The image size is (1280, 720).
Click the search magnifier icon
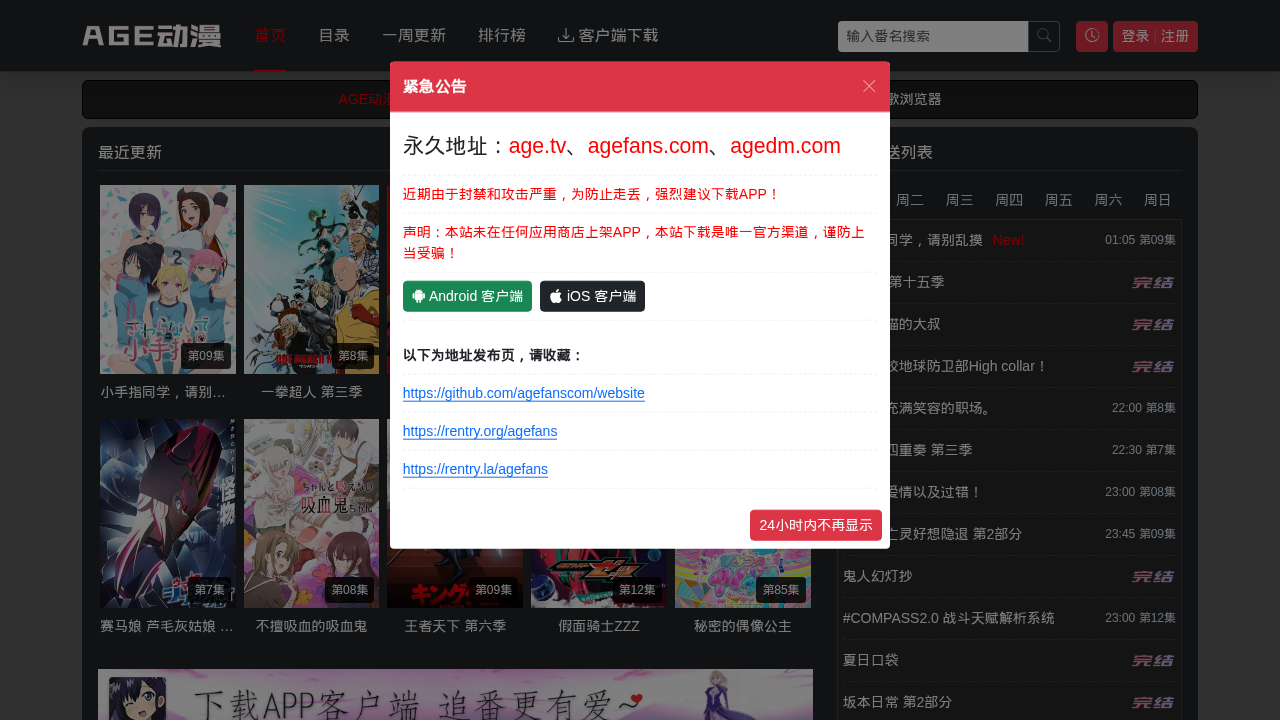coord(1044,36)
